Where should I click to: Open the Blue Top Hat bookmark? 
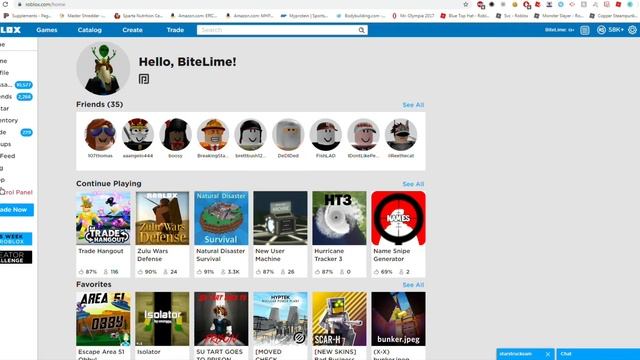click(464, 16)
